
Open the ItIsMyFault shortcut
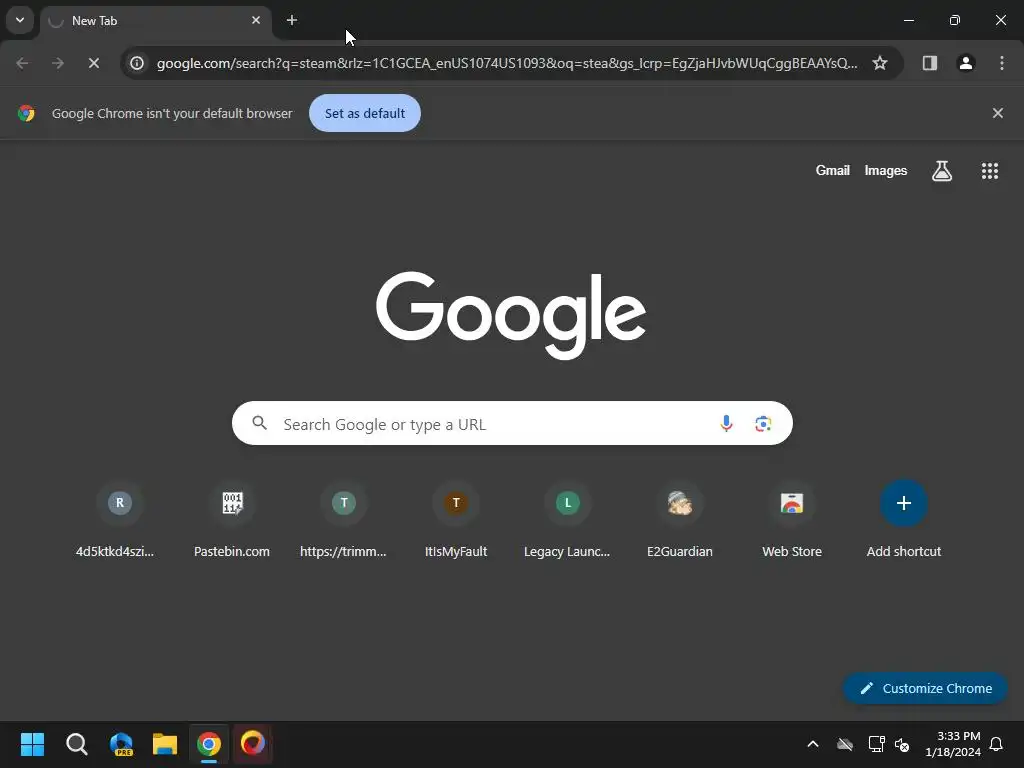pyautogui.click(x=456, y=520)
